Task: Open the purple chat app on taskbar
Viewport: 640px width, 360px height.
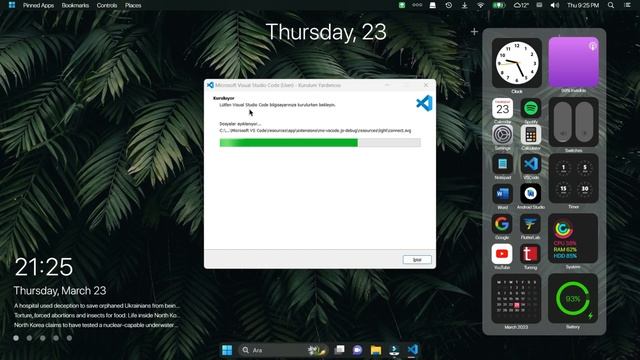Action: [x=358, y=350]
